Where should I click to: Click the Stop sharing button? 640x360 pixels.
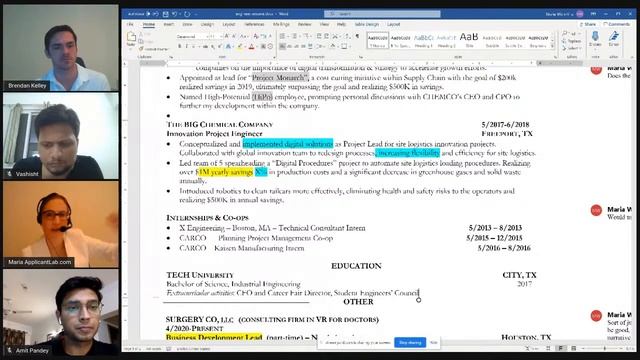click(410, 342)
